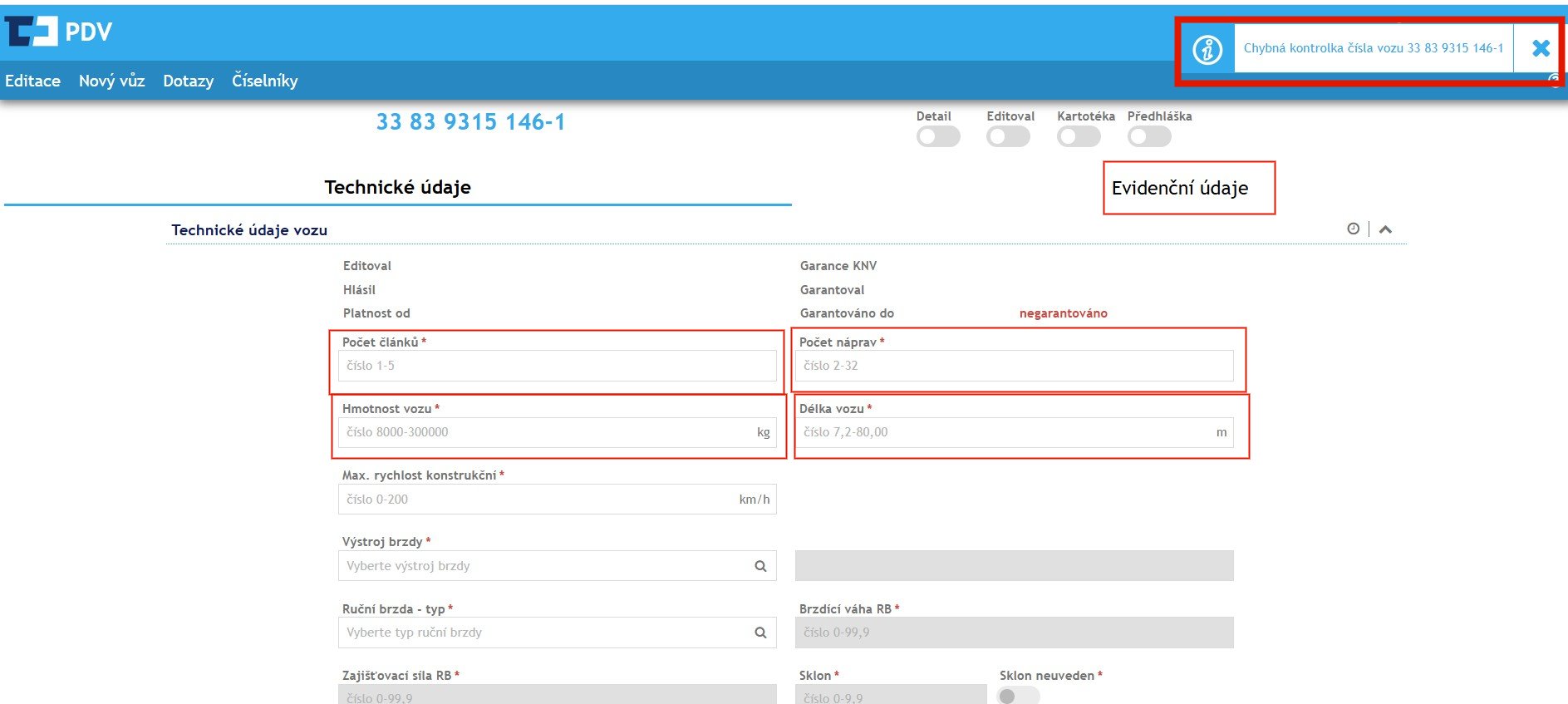
Task: Switch to the Evidenční údaje tab
Action: [x=1179, y=188]
